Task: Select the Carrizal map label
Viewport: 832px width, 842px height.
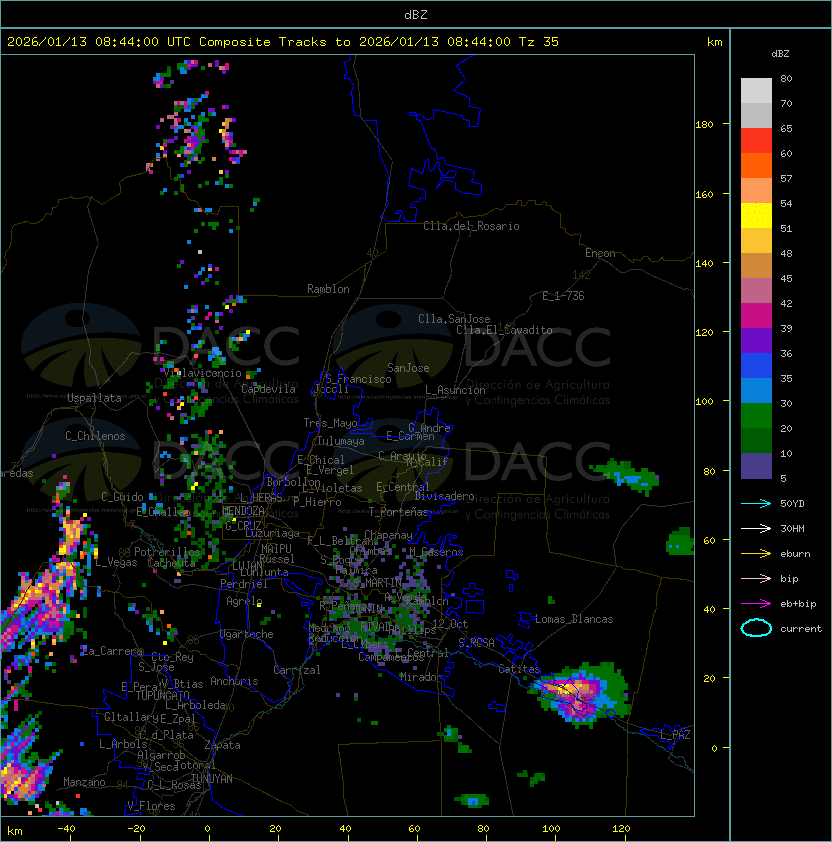Action: (x=296, y=670)
